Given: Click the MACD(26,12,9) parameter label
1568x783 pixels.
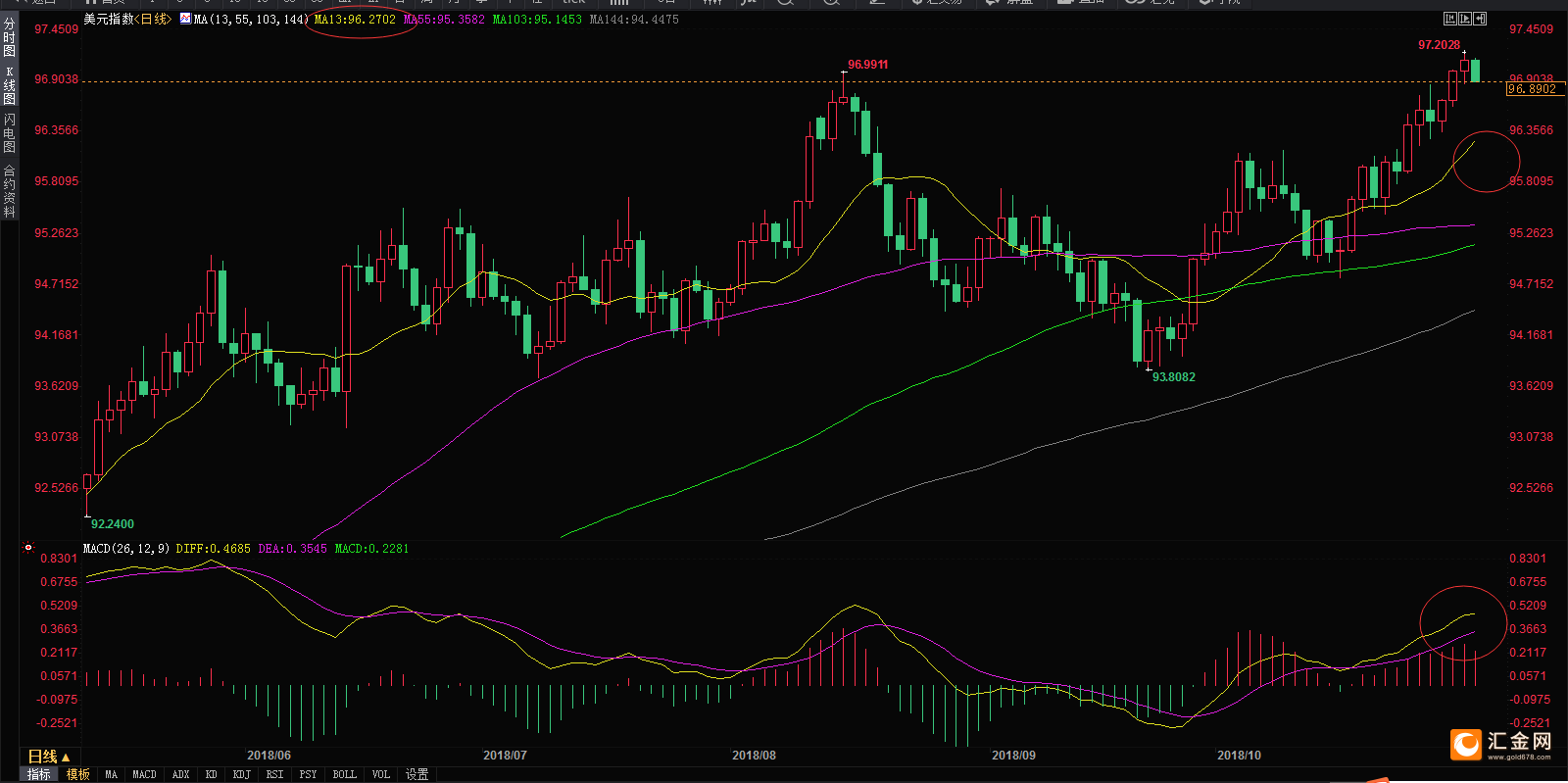Looking at the screenshot, I should (x=126, y=549).
